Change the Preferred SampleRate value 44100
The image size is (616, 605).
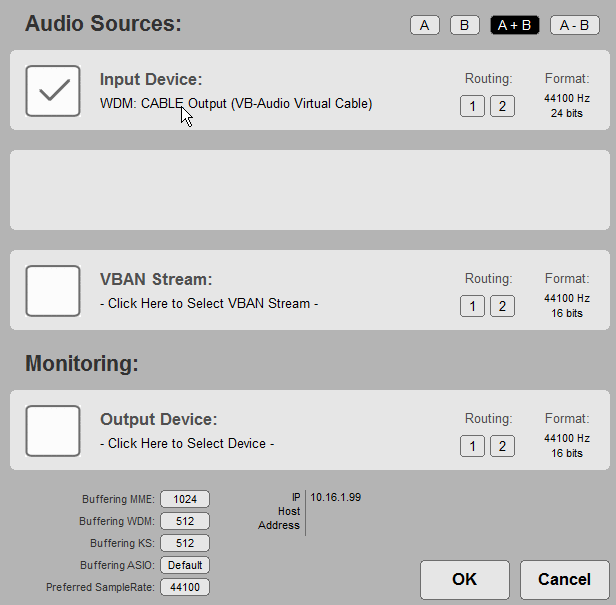click(185, 587)
